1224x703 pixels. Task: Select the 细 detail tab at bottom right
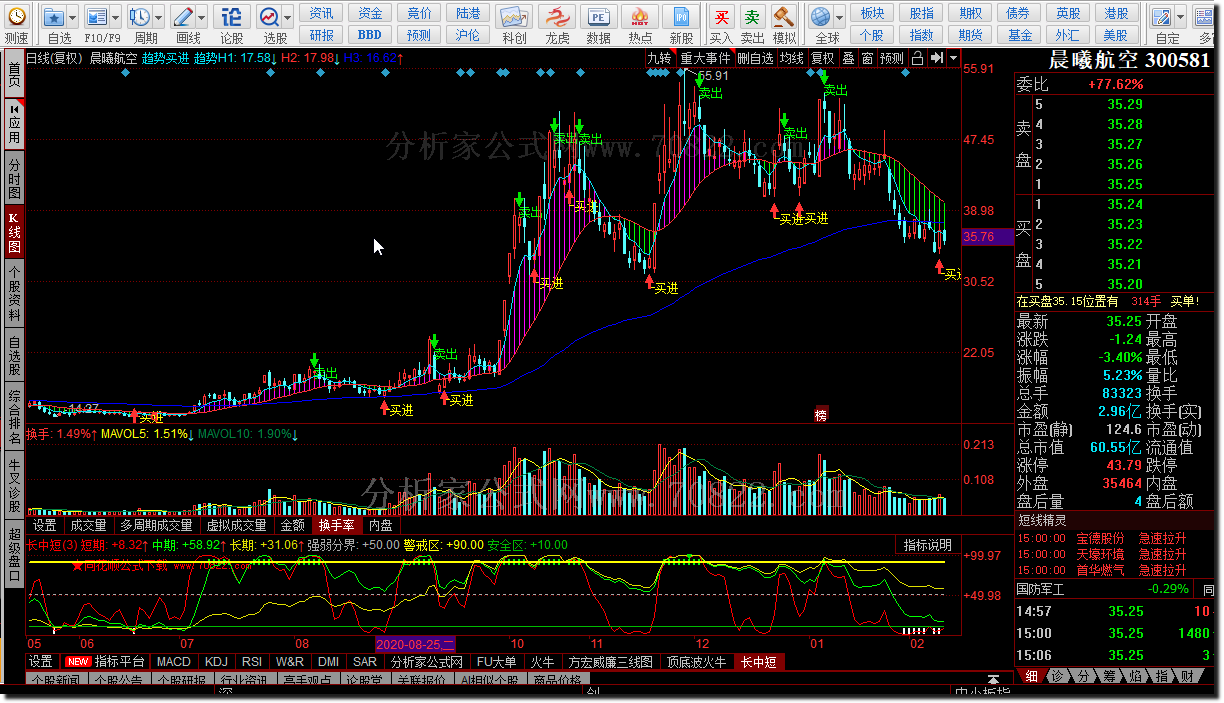(1032, 676)
